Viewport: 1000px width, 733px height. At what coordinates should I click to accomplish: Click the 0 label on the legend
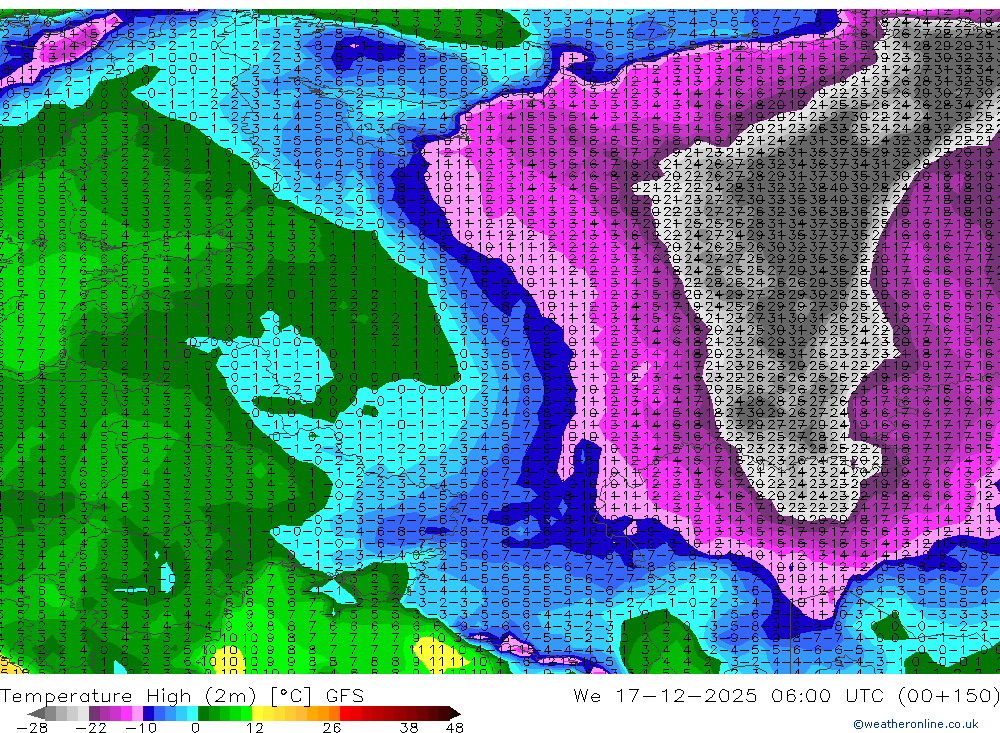196,728
